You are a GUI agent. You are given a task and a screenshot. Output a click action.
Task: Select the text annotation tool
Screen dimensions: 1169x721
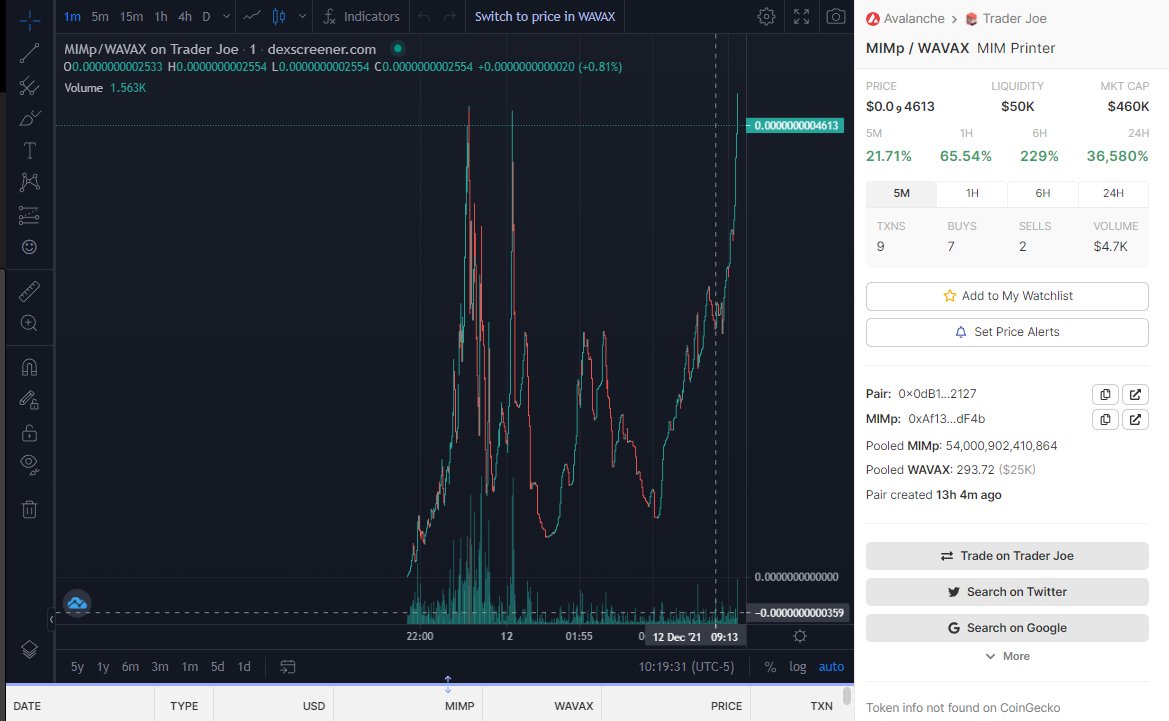(29, 151)
